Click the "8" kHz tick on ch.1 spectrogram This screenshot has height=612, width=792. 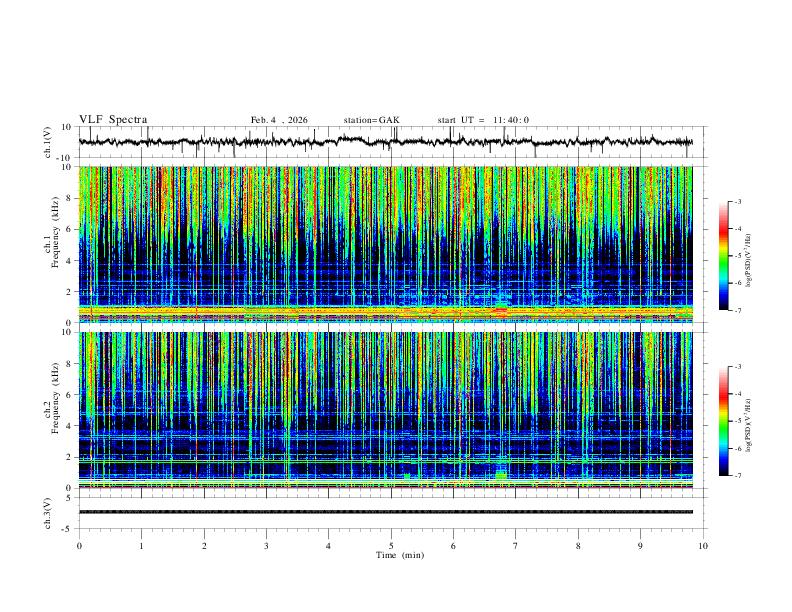coord(69,198)
